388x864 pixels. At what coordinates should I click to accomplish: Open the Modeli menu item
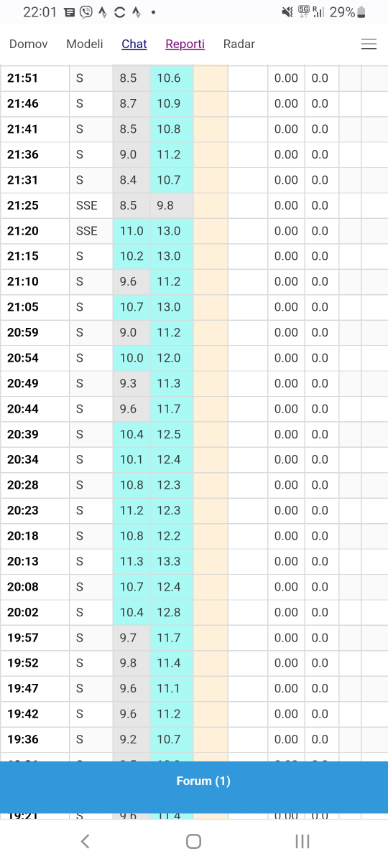coord(84,44)
